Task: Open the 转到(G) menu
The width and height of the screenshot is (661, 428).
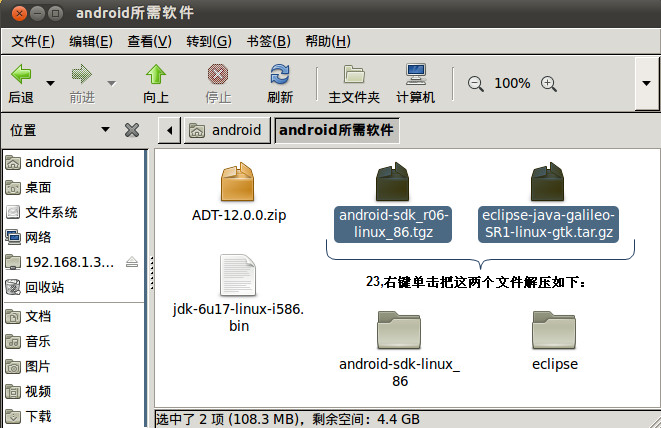Action: point(209,41)
